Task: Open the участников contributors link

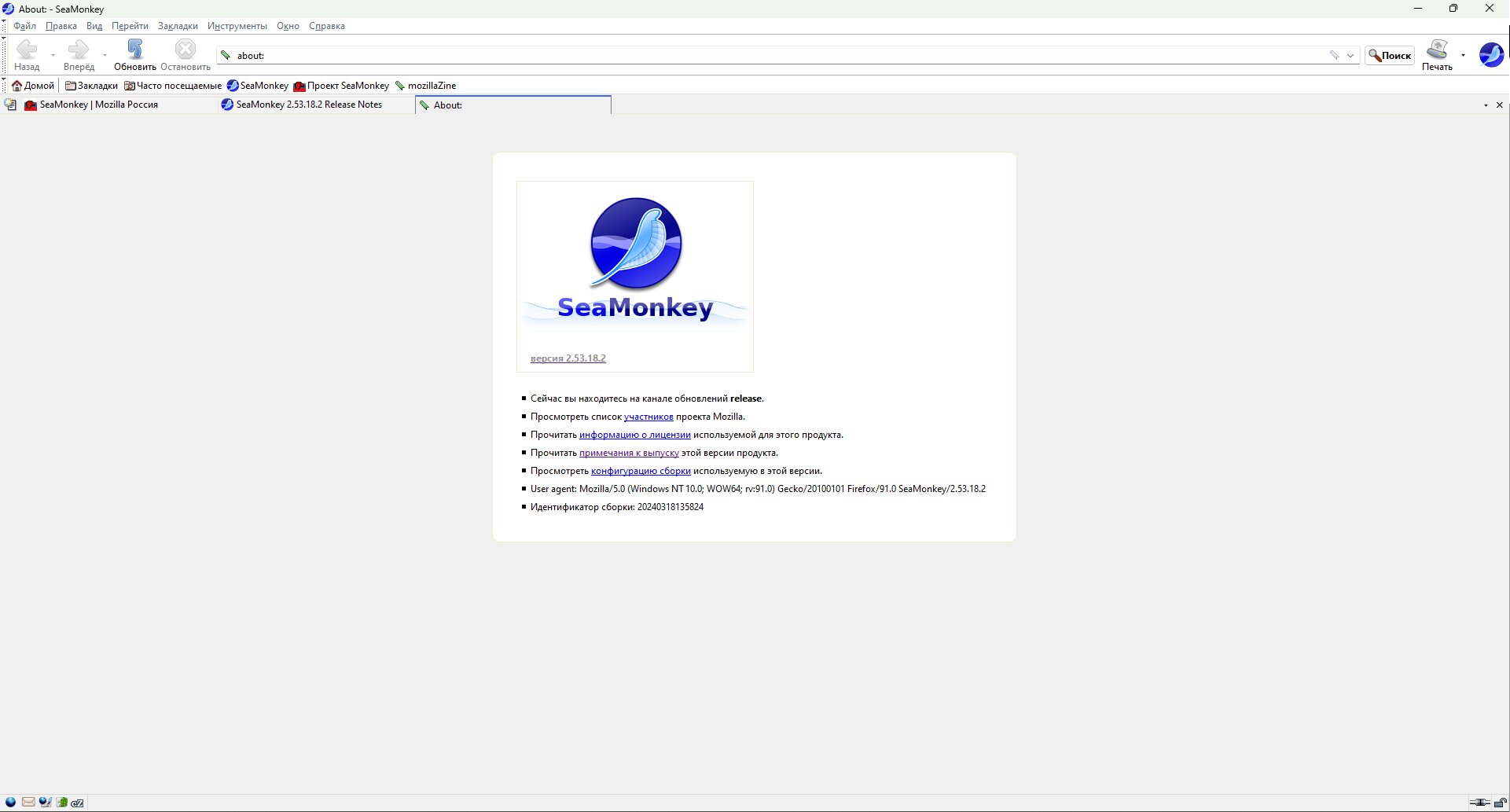Action: pyautogui.click(x=648, y=417)
